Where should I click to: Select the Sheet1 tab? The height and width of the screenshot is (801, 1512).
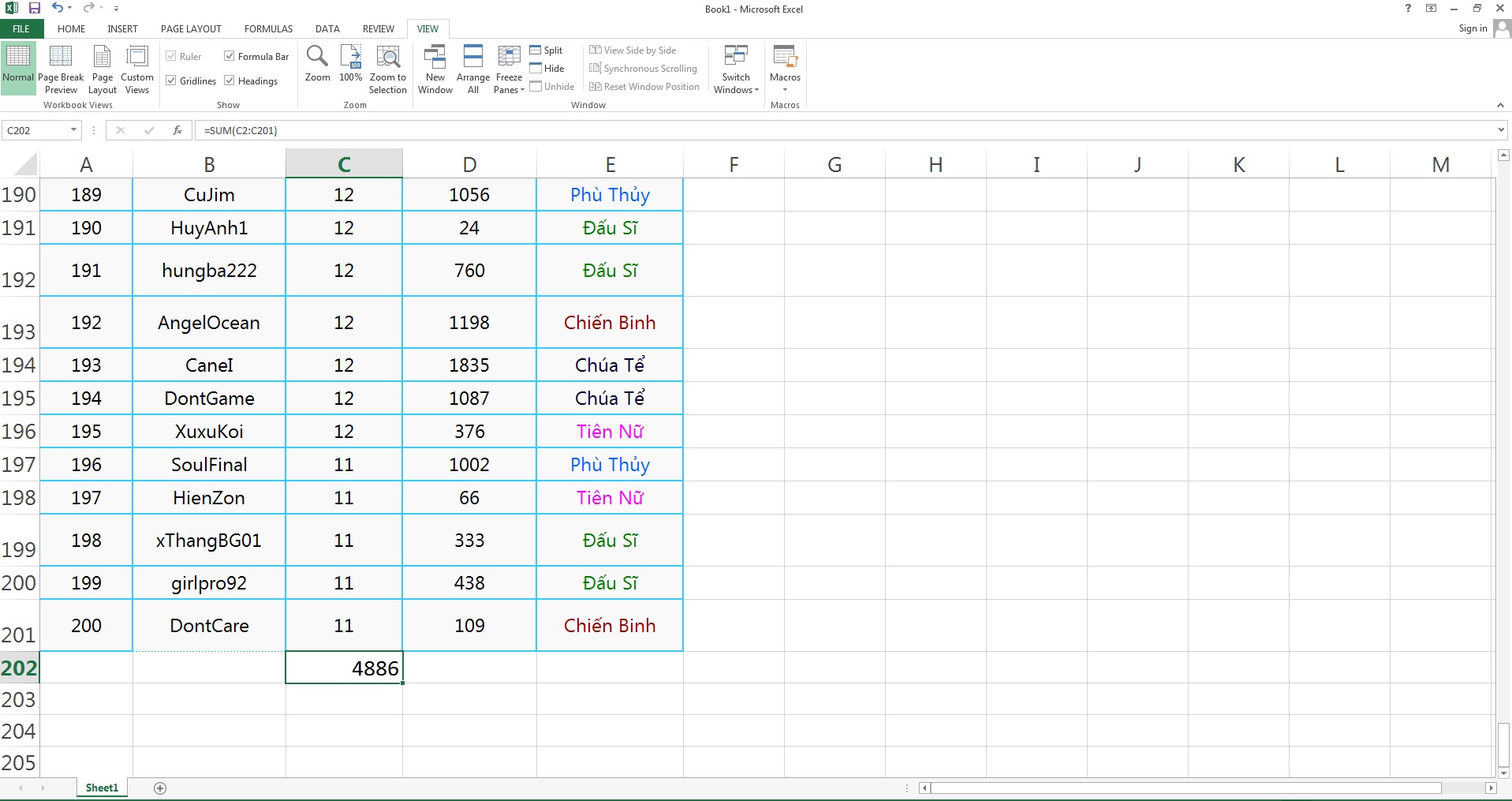point(102,788)
